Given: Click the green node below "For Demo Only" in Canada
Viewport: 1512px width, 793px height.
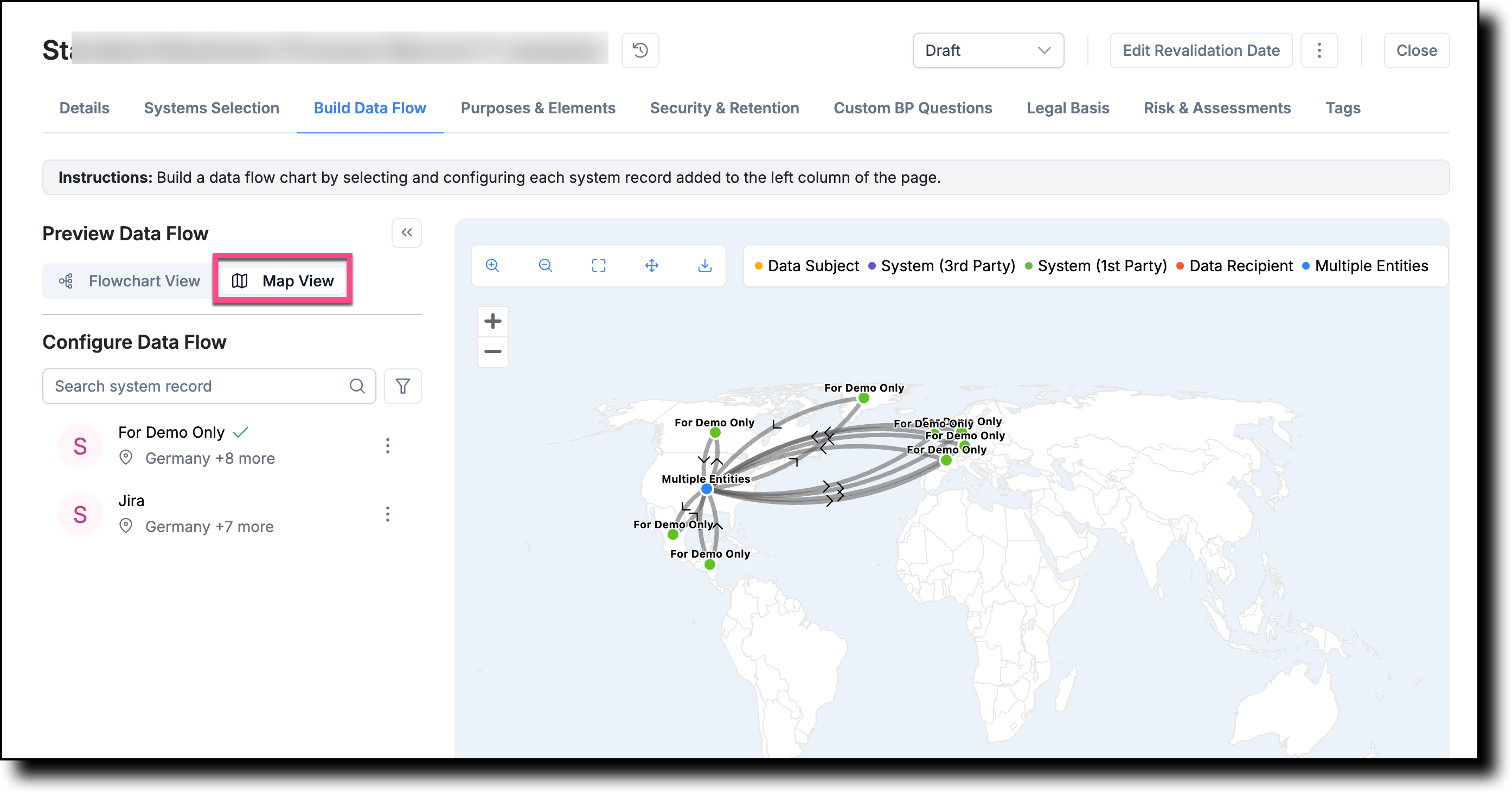Looking at the screenshot, I should point(715,433).
